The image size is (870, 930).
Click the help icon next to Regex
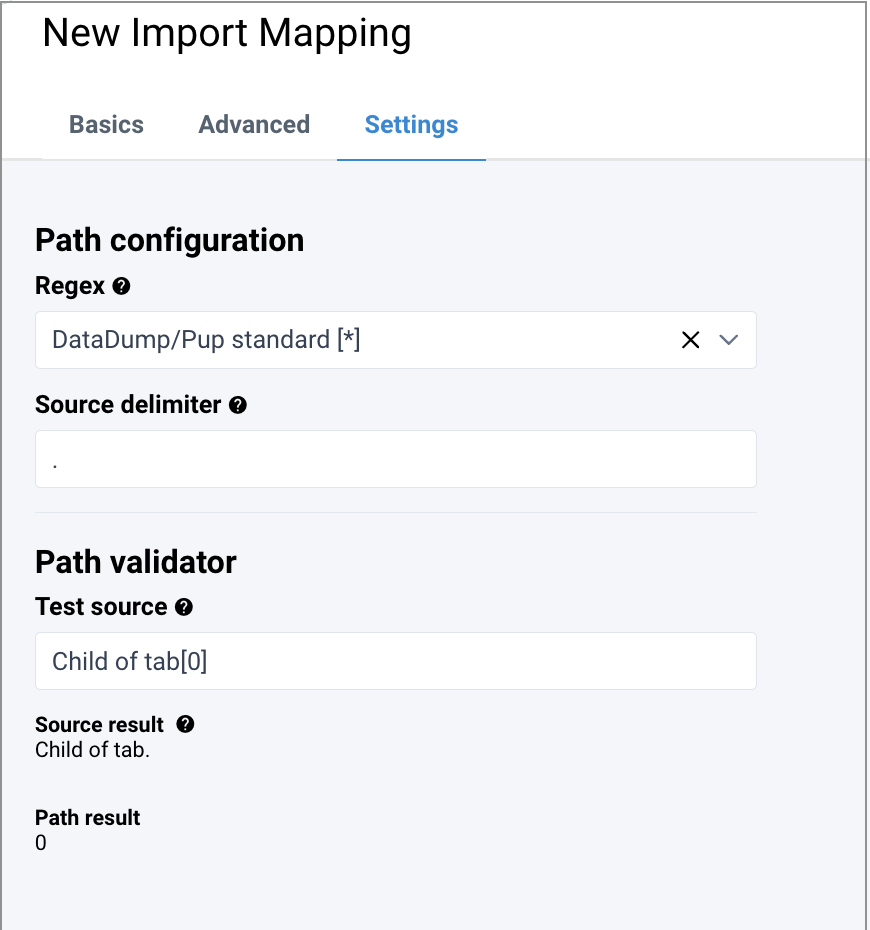[121, 287]
